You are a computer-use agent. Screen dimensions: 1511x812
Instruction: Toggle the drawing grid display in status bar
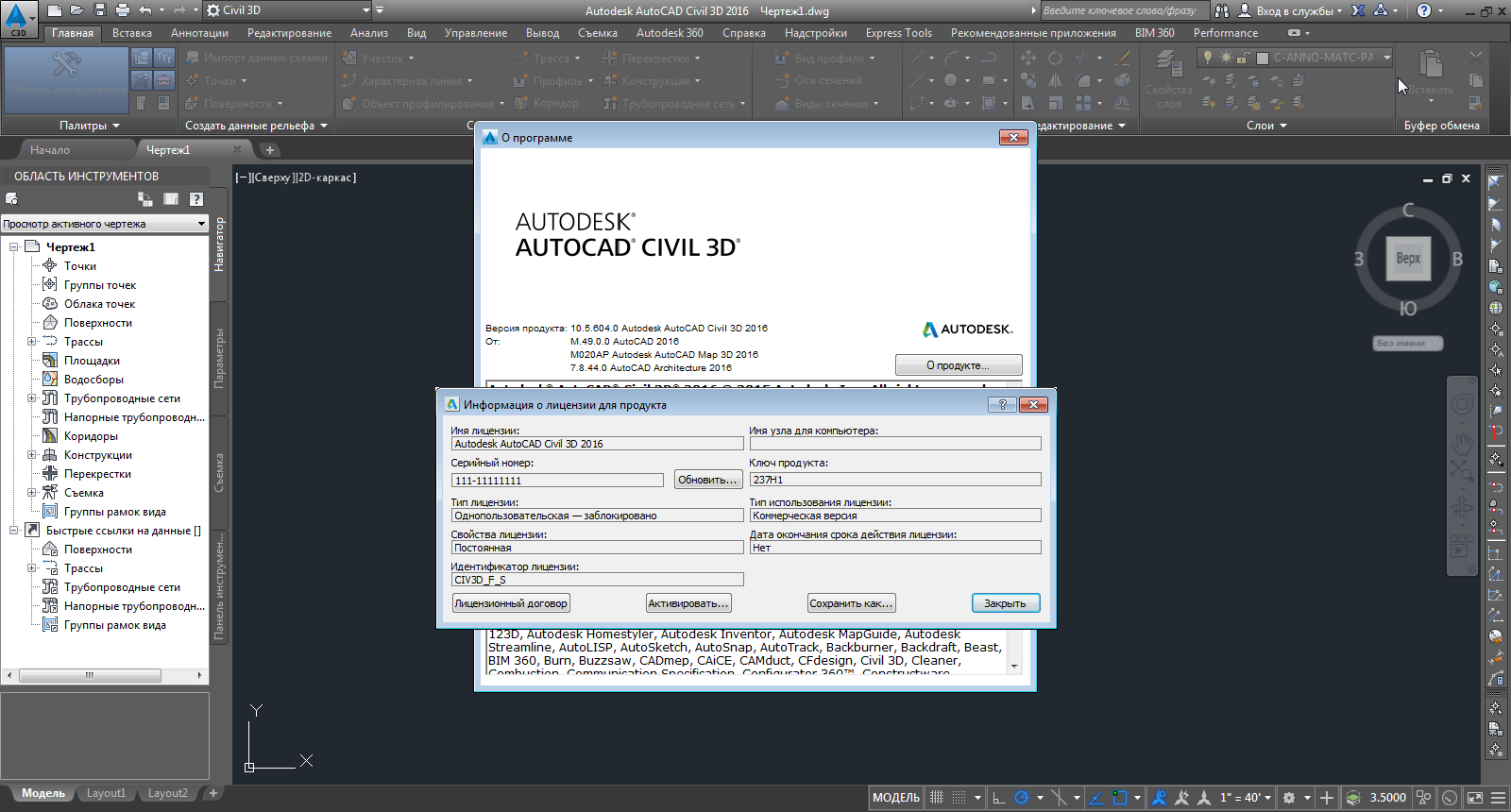(937, 798)
